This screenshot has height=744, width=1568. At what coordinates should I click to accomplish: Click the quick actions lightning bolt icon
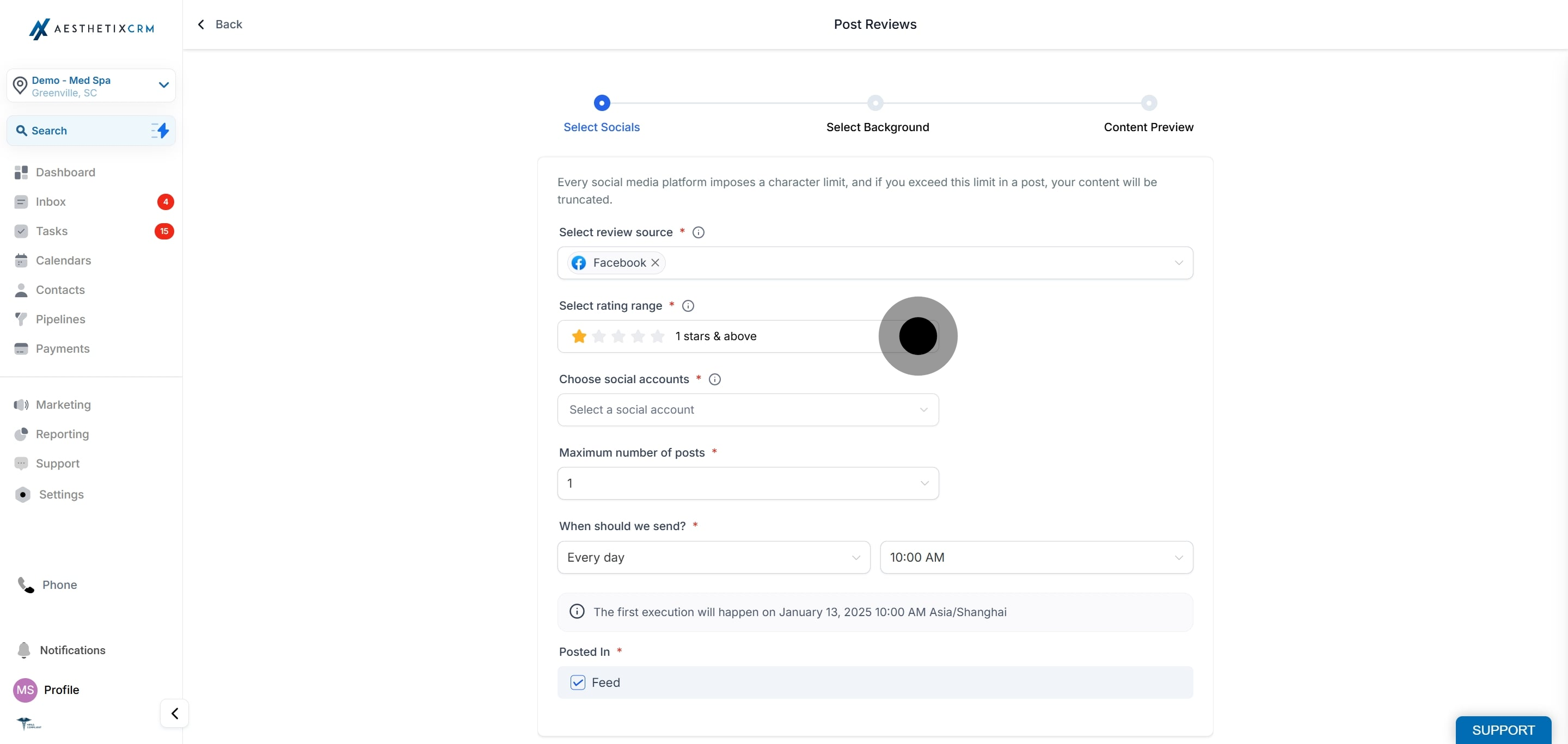[160, 131]
